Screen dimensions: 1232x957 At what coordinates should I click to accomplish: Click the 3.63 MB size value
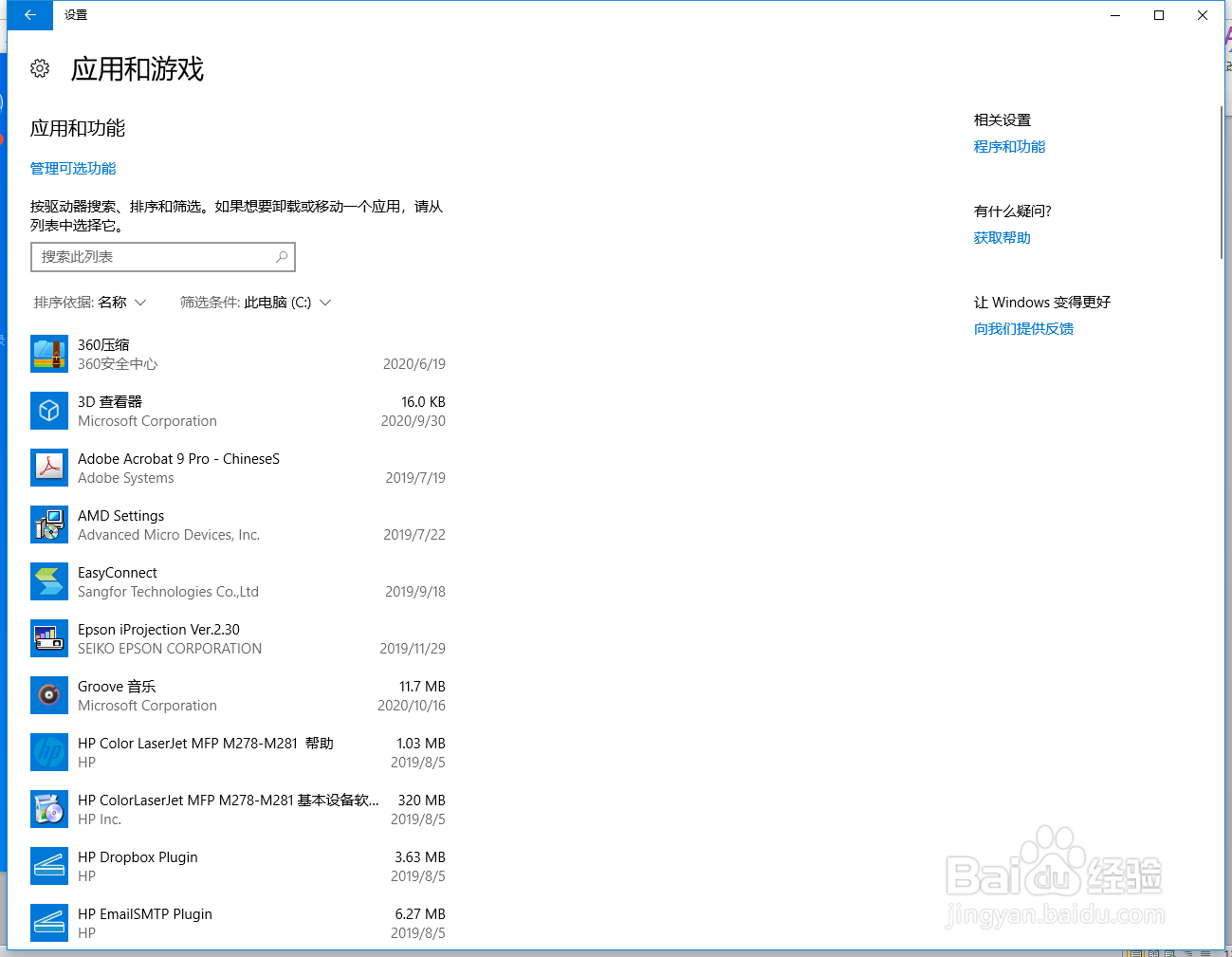click(420, 856)
